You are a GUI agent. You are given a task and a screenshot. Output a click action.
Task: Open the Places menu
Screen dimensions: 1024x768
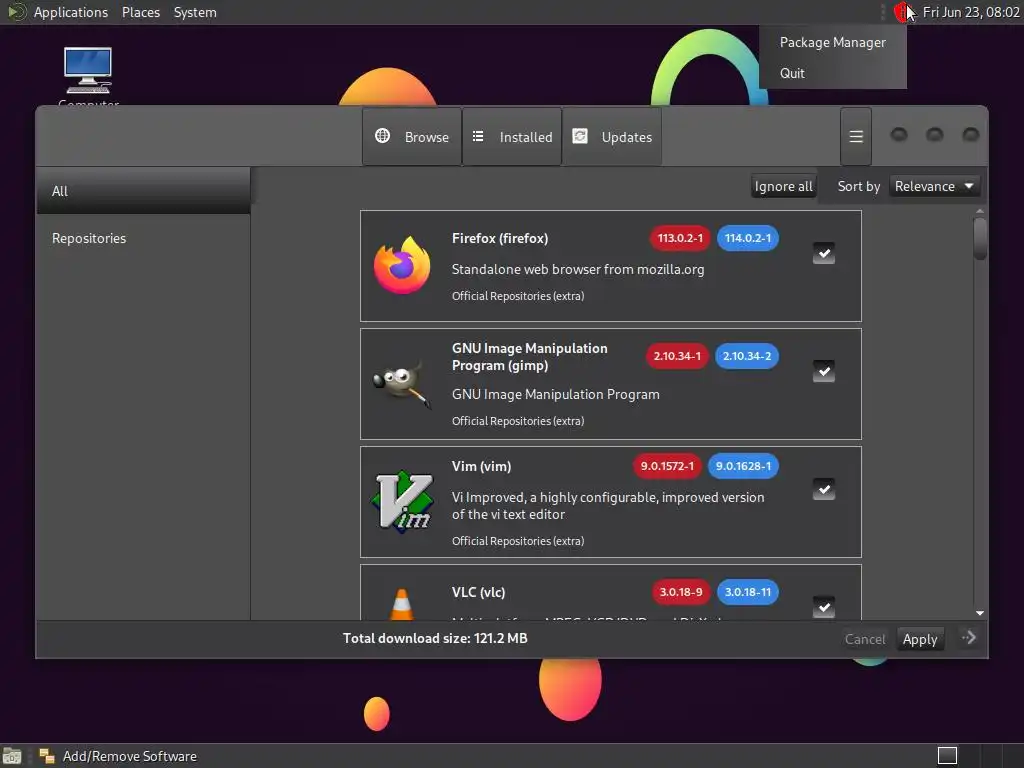(x=140, y=12)
